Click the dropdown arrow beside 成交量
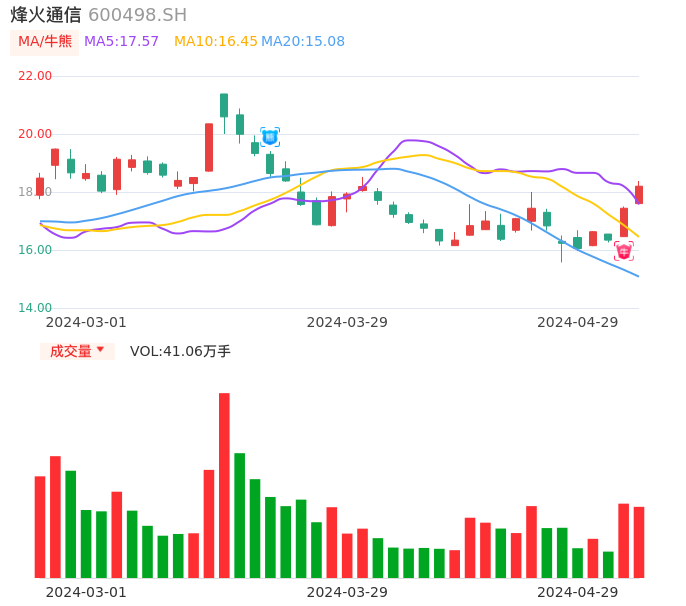The height and width of the screenshot is (606, 686). click(x=100, y=350)
